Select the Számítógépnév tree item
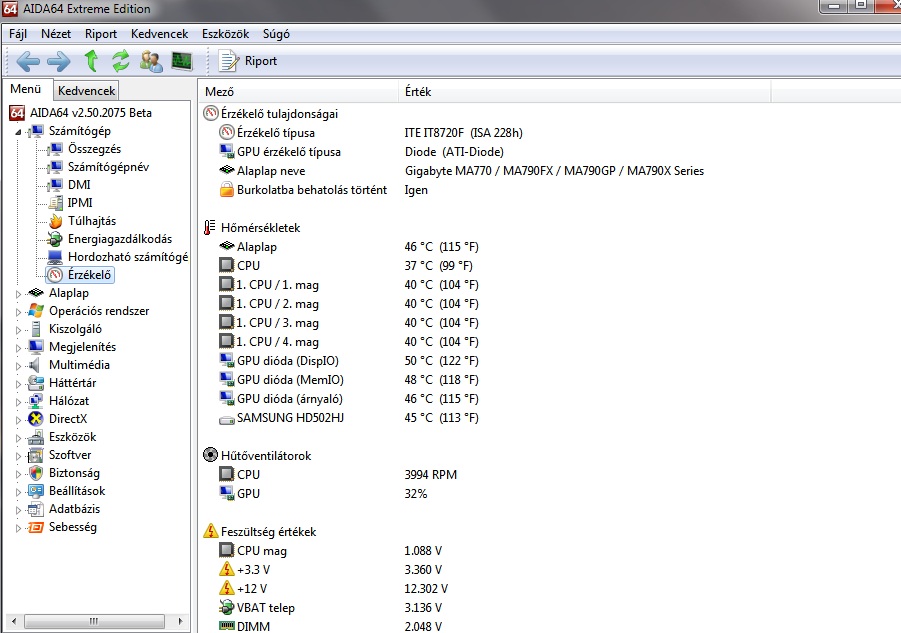 (108, 167)
